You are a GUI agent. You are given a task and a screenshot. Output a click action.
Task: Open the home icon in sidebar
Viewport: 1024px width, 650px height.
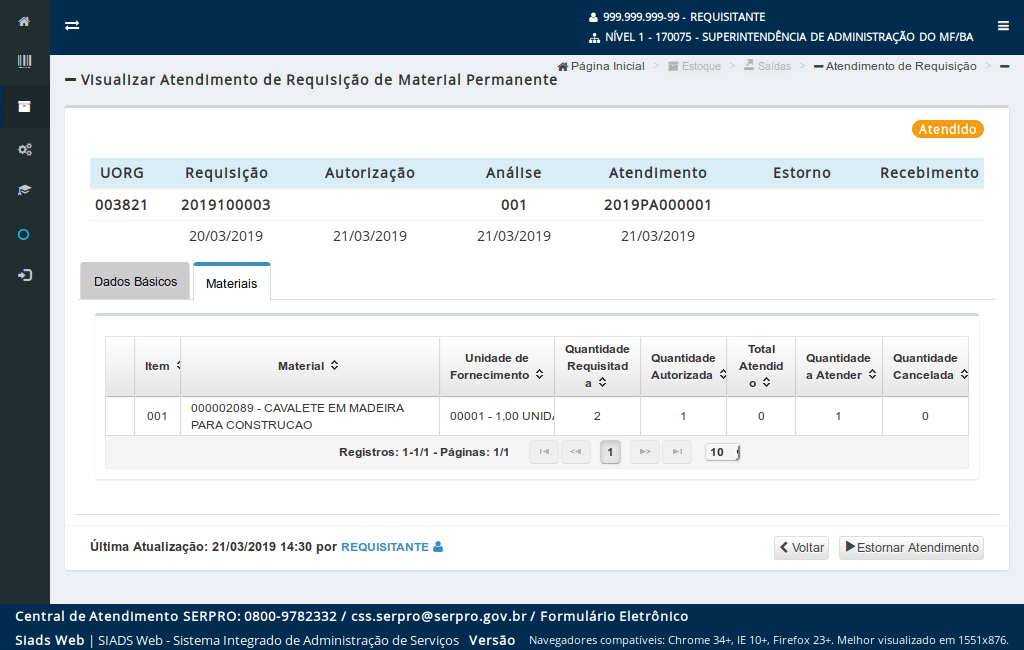[24, 22]
